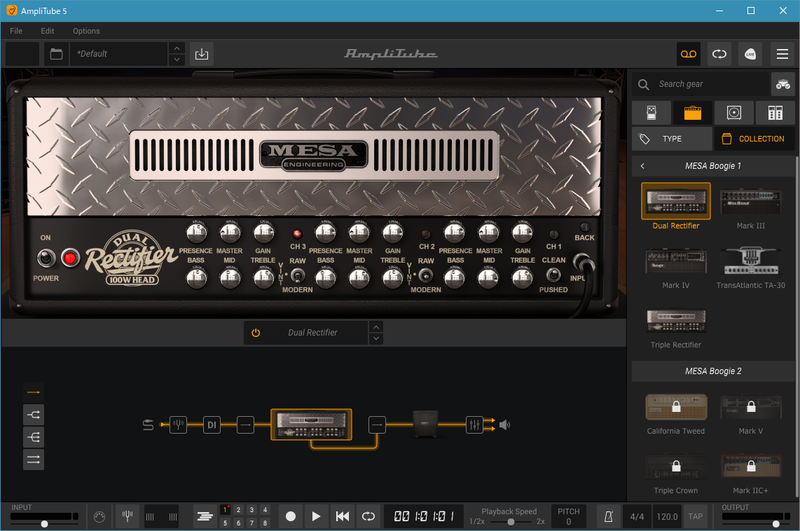This screenshot has height=531, width=800.
Task: Select the rack gear category icon
Action: click(x=775, y=113)
